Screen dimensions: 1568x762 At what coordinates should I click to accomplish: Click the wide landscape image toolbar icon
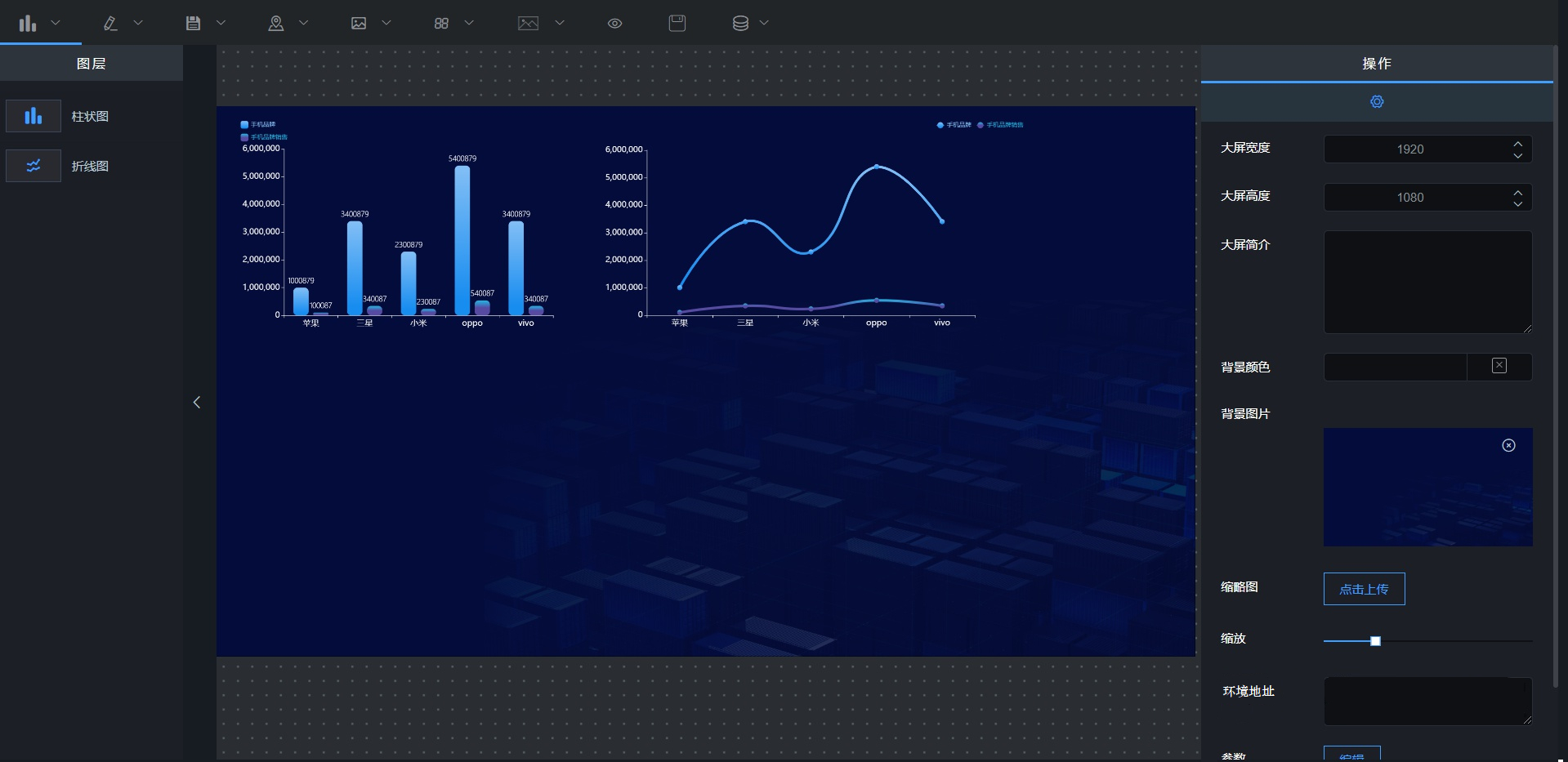(x=529, y=23)
